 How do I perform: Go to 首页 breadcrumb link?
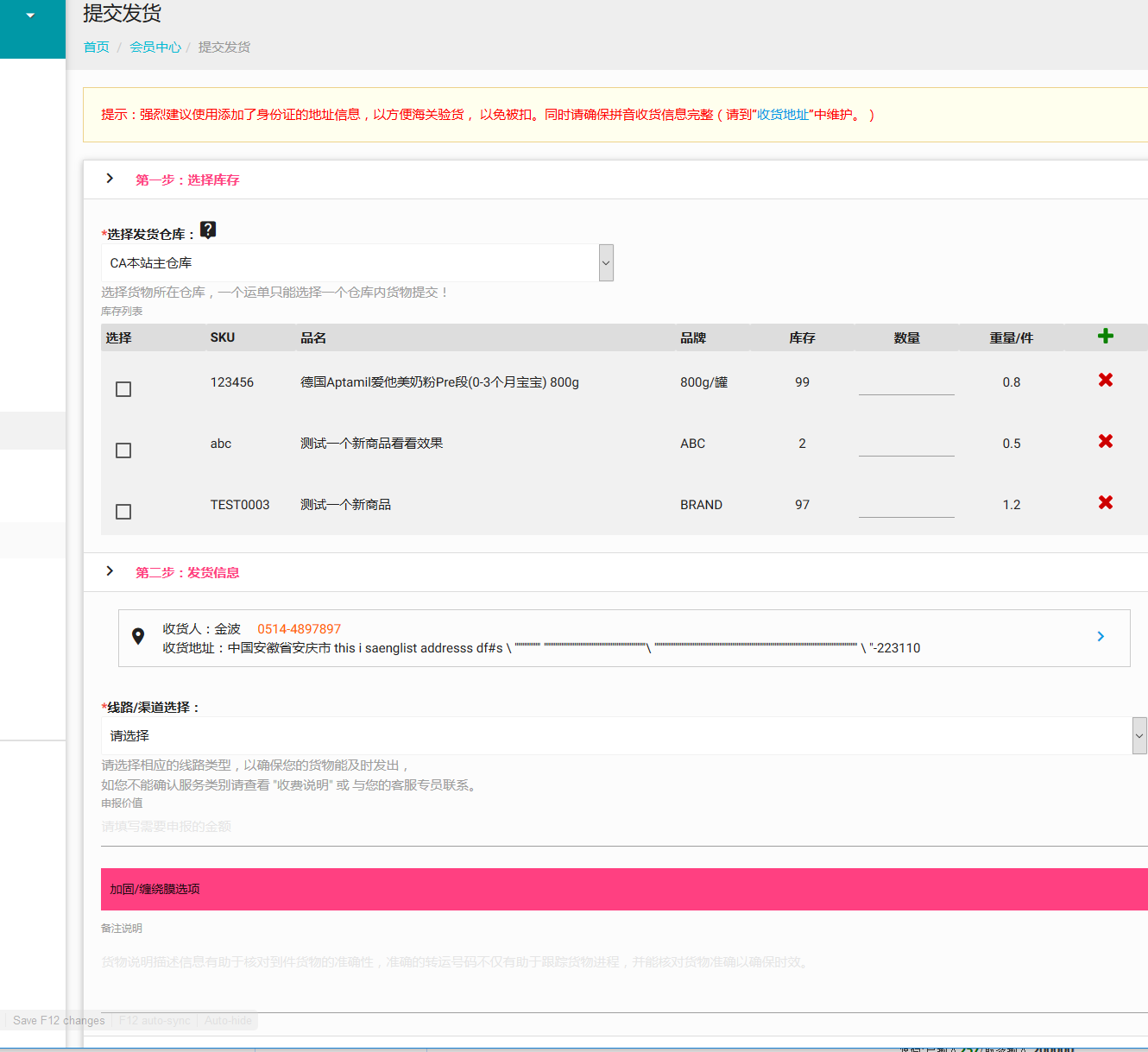coord(97,47)
